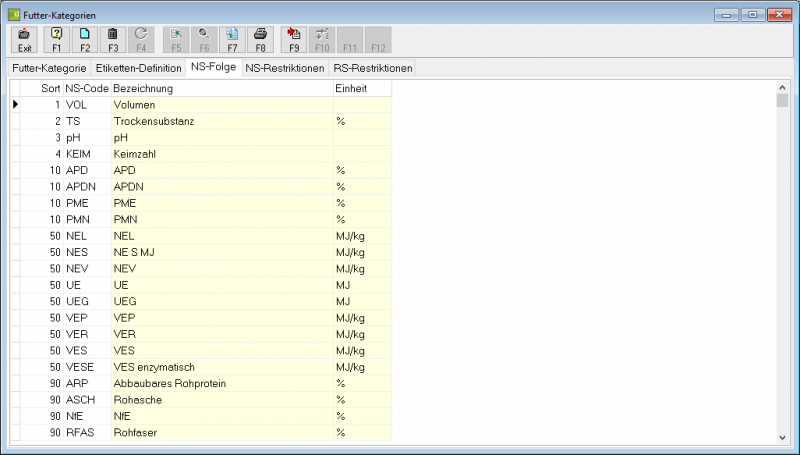Click the MJ unit in UEG row
The width and height of the screenshot is (800, 455).
coord(362,301)
